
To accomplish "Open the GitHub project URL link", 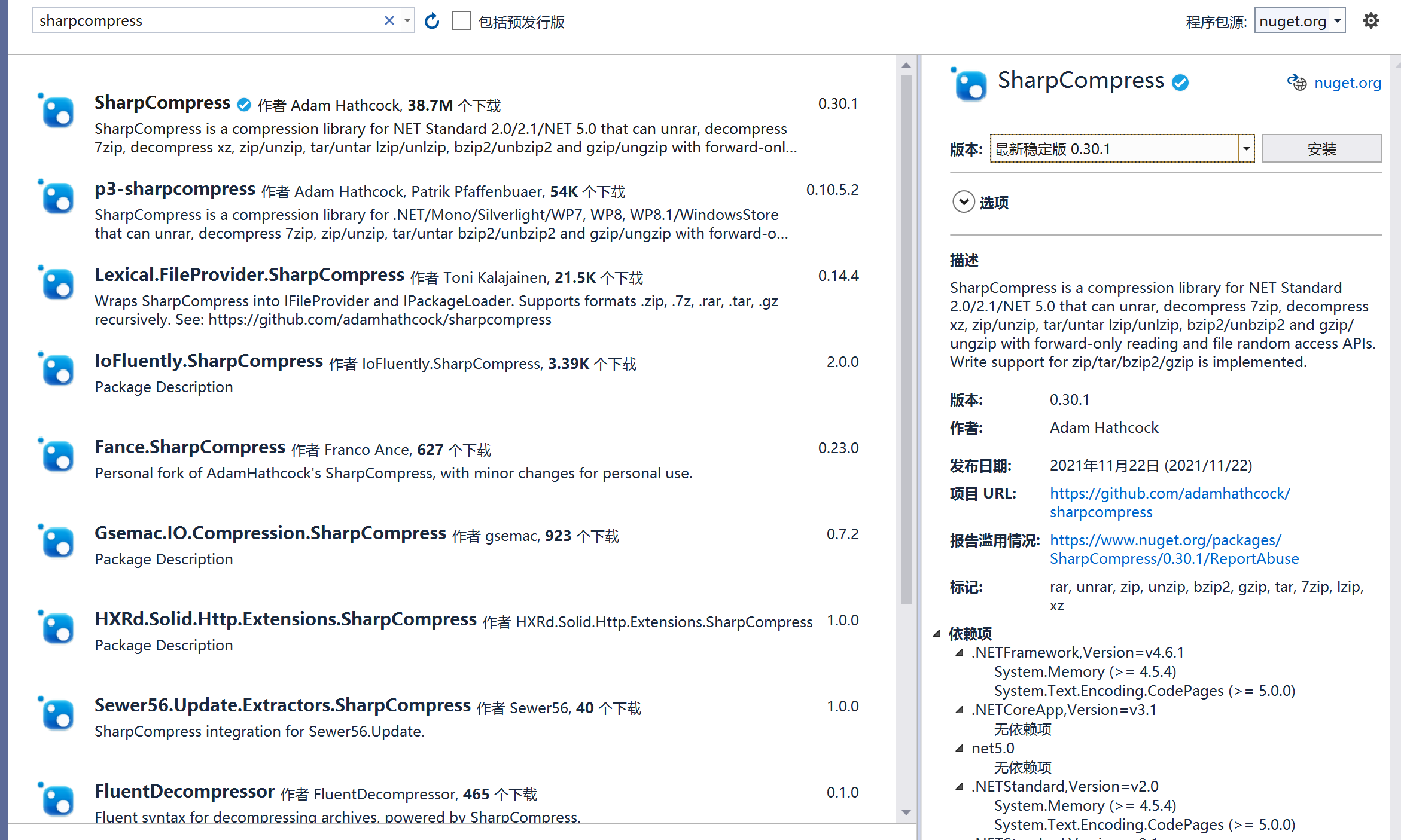I will pyautogui.click(x=1169, y=502).
